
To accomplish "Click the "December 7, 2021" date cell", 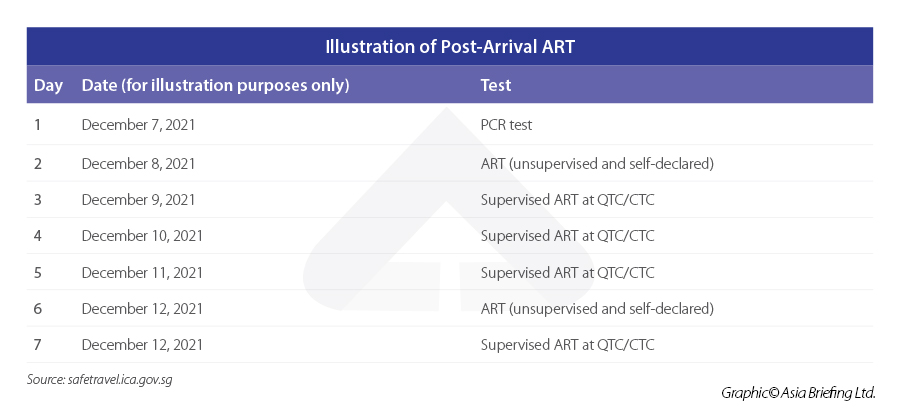I will [x=138, y=126].
